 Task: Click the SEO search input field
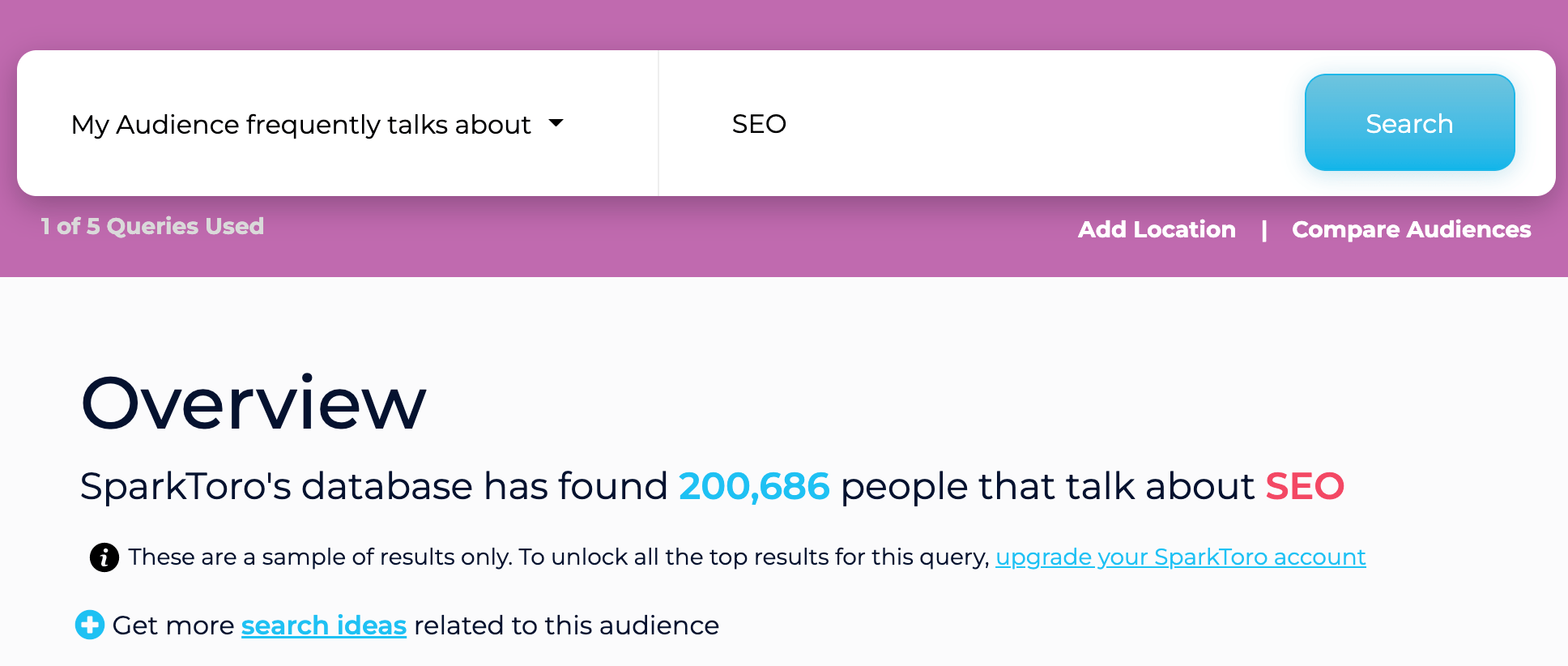tap(972, 124)
